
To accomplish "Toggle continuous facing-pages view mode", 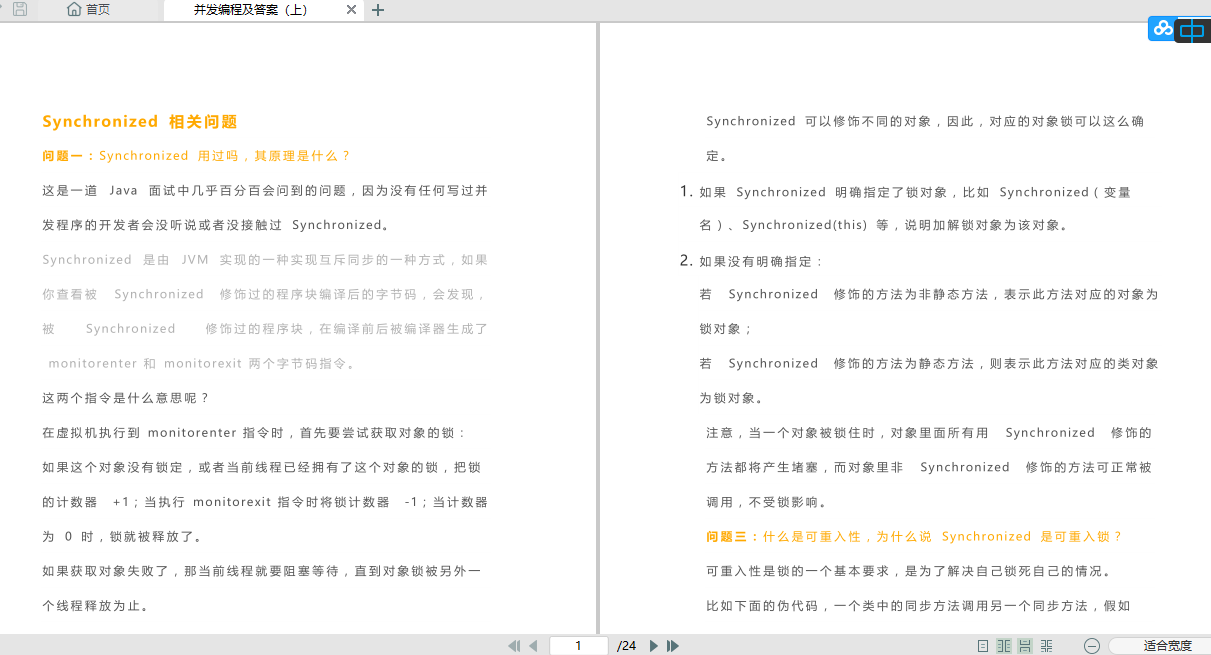I will (1047, 645).
